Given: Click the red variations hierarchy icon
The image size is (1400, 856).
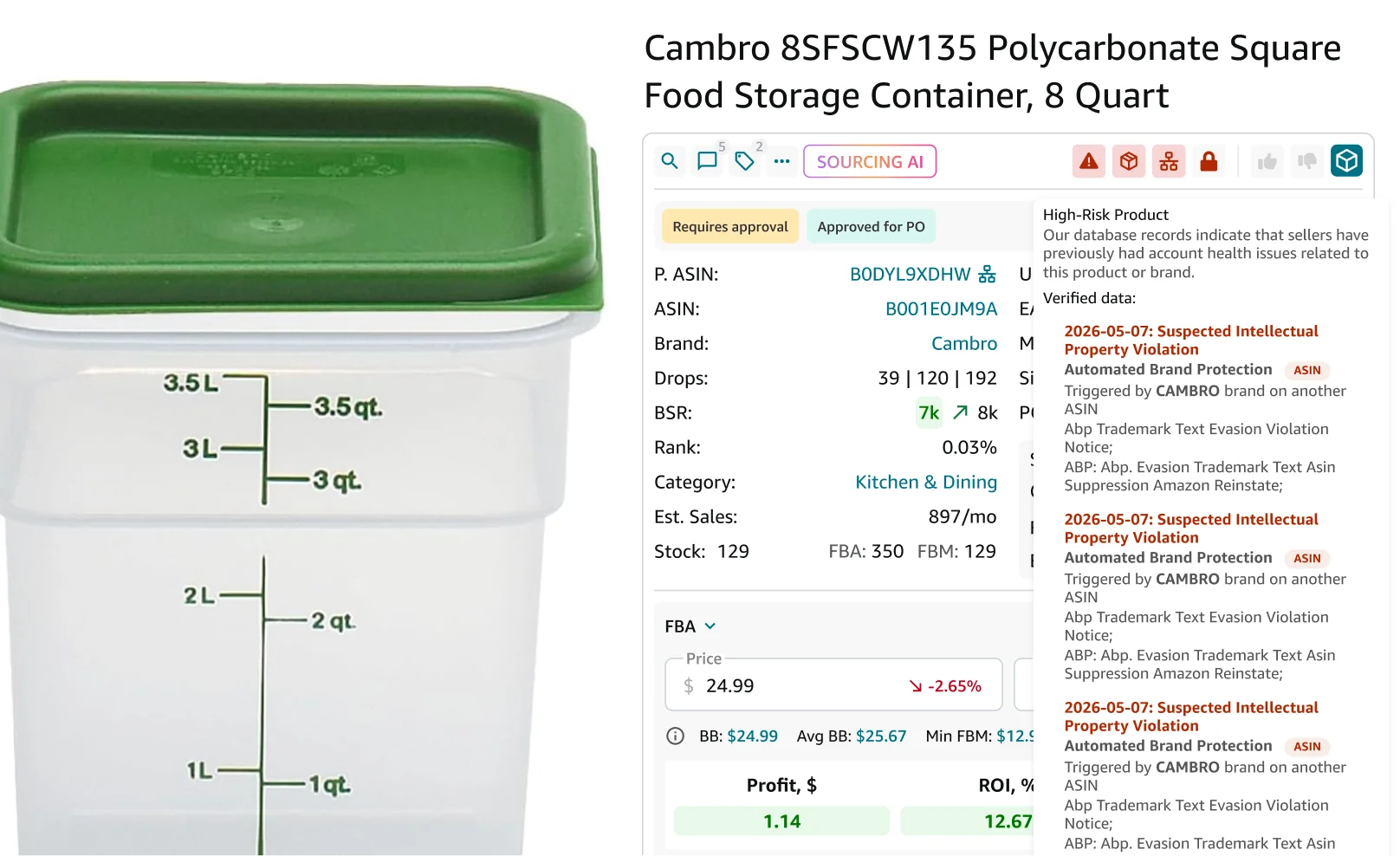Looking at the screenshot, I should click(x=1169, y=161).
